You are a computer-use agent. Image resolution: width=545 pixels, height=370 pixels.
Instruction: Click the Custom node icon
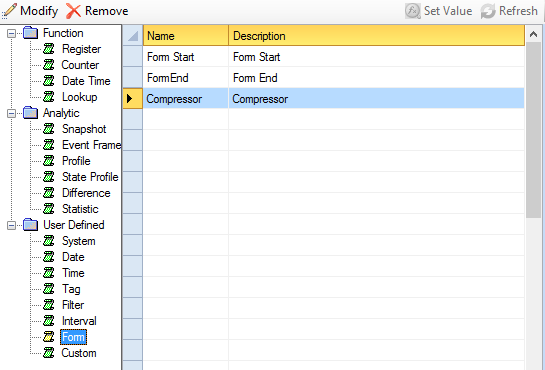[49, 353]
